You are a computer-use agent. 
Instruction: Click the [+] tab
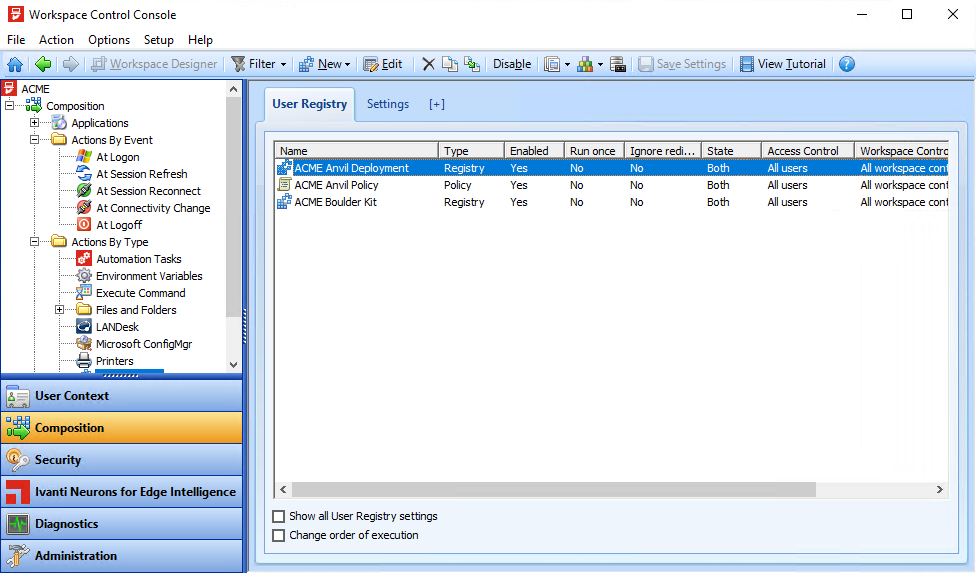coord(437,104)
